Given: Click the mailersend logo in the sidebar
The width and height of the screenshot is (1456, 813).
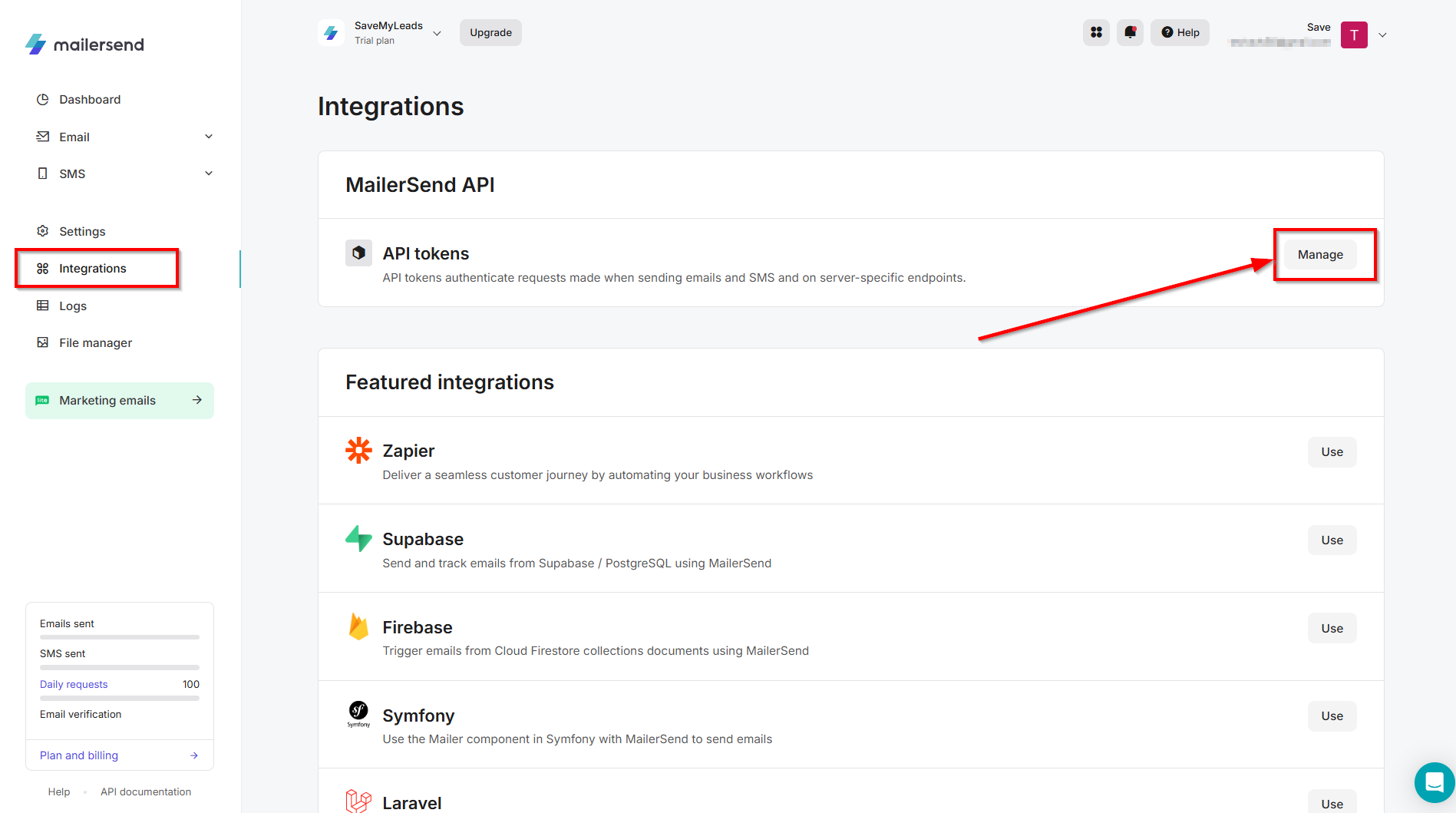Looking at the screenshot, I should click(84, 45).
